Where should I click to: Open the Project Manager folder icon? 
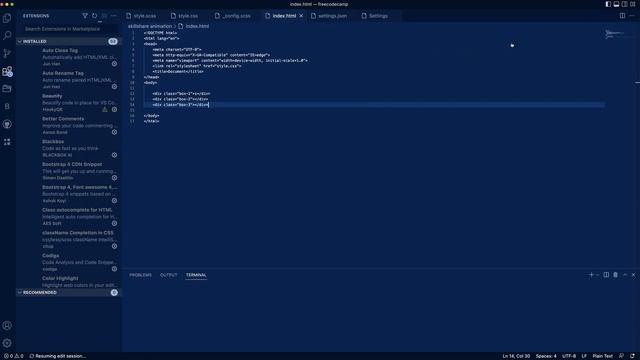click(x=7, y=89)
